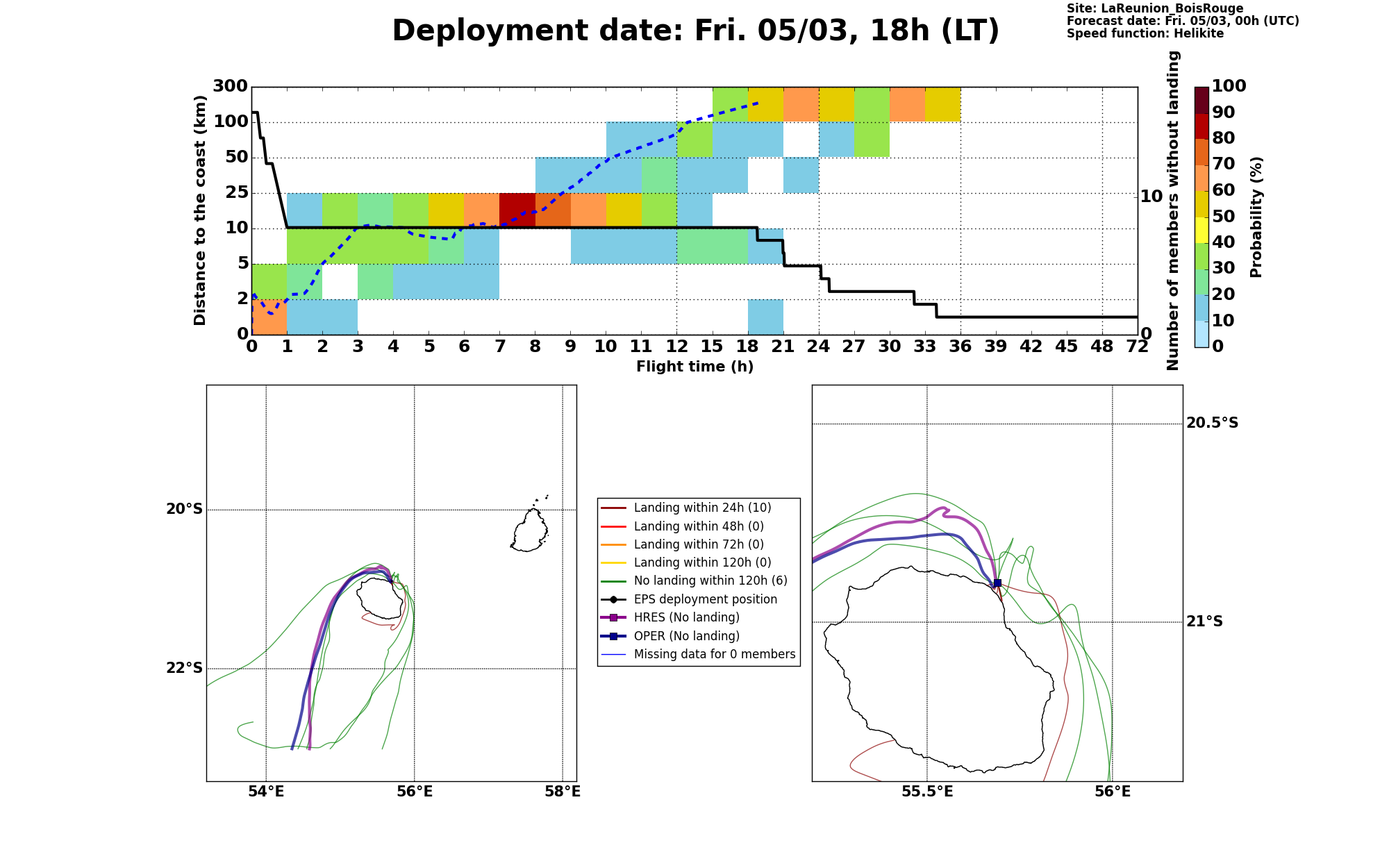Click the '58°E' longitude label
The image size is (1389, 868).
pos(563,792)
